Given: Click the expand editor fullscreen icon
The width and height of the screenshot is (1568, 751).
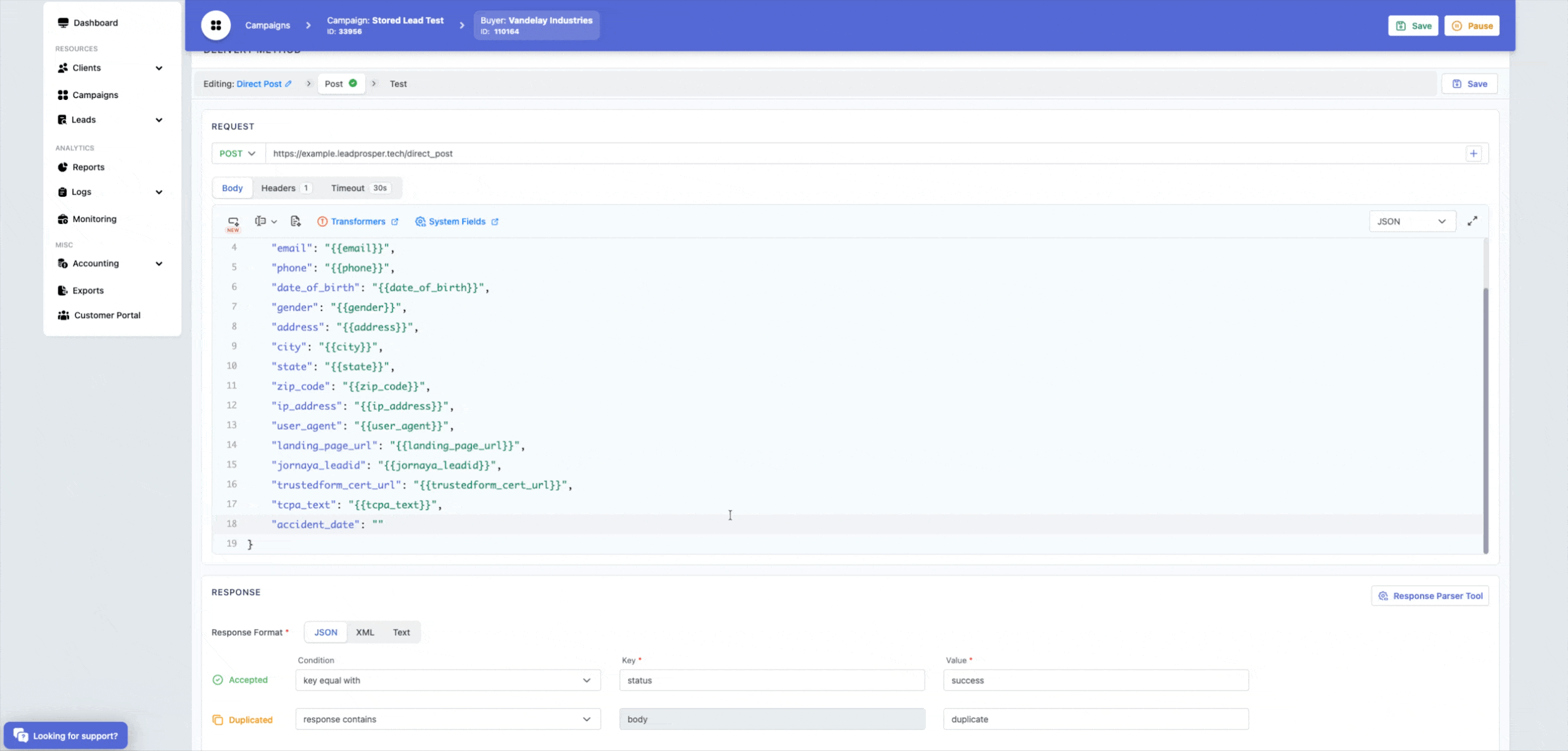Looking at the screenshot, I should point(1472,221).
